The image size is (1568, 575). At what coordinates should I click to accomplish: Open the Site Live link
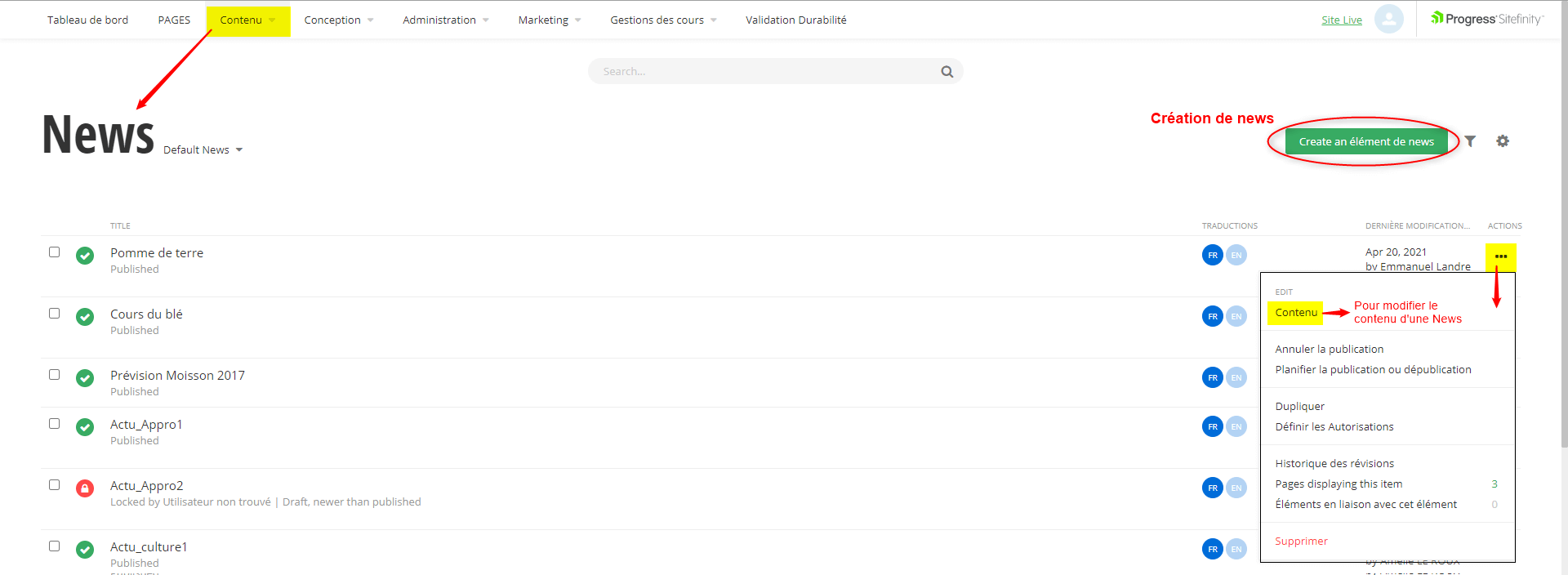(x=1342, y=20)
